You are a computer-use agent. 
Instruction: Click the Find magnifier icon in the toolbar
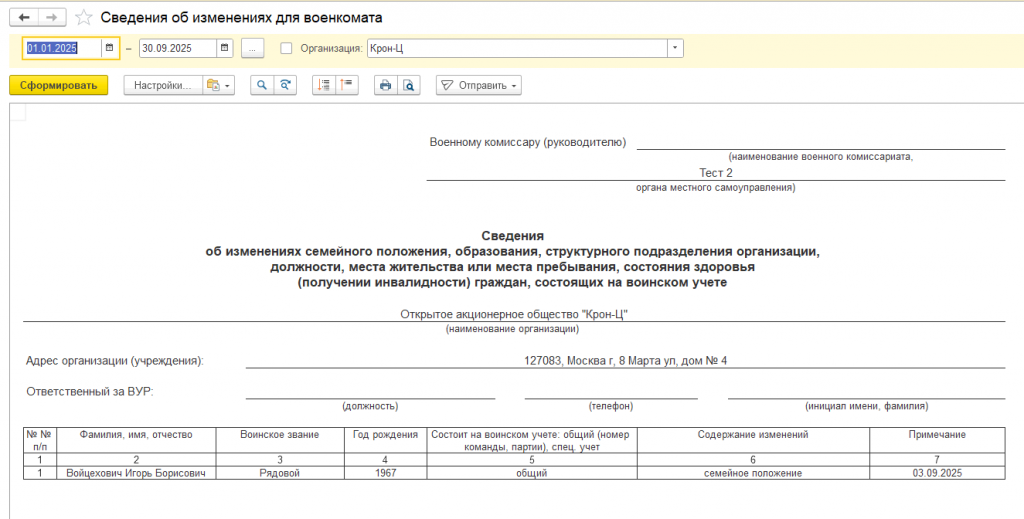262,86
